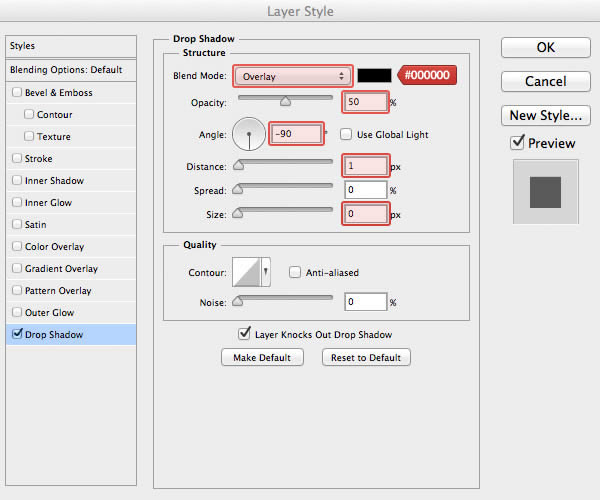Select the Gradient Overlay row
Screen dimensions: 600x500
pos(71,269)
